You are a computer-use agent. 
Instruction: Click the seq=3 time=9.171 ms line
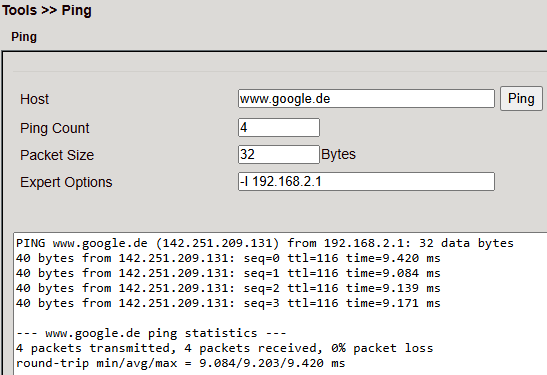click(x=228, y=303)
